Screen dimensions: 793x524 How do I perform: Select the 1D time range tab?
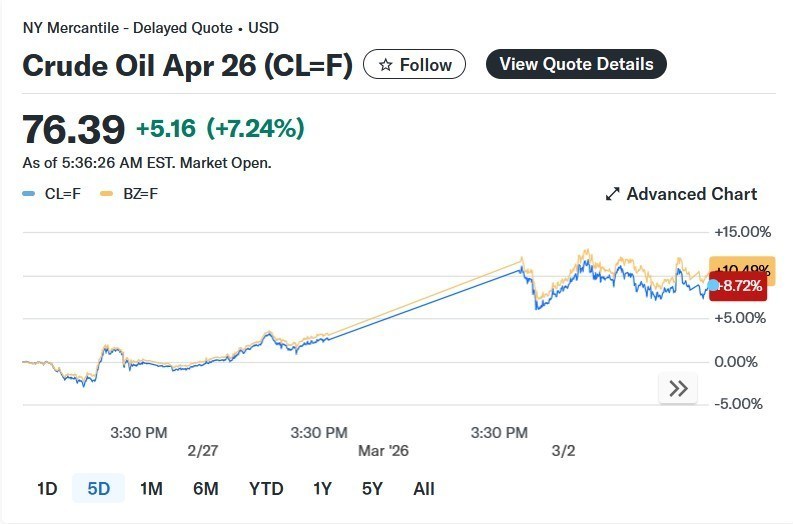click(x=47, y=489)
